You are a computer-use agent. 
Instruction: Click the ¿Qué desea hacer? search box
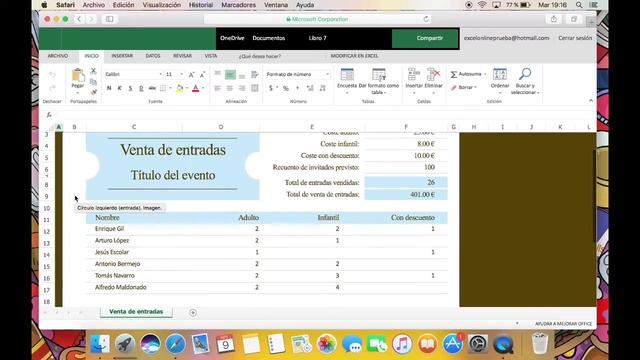(260, 56)
